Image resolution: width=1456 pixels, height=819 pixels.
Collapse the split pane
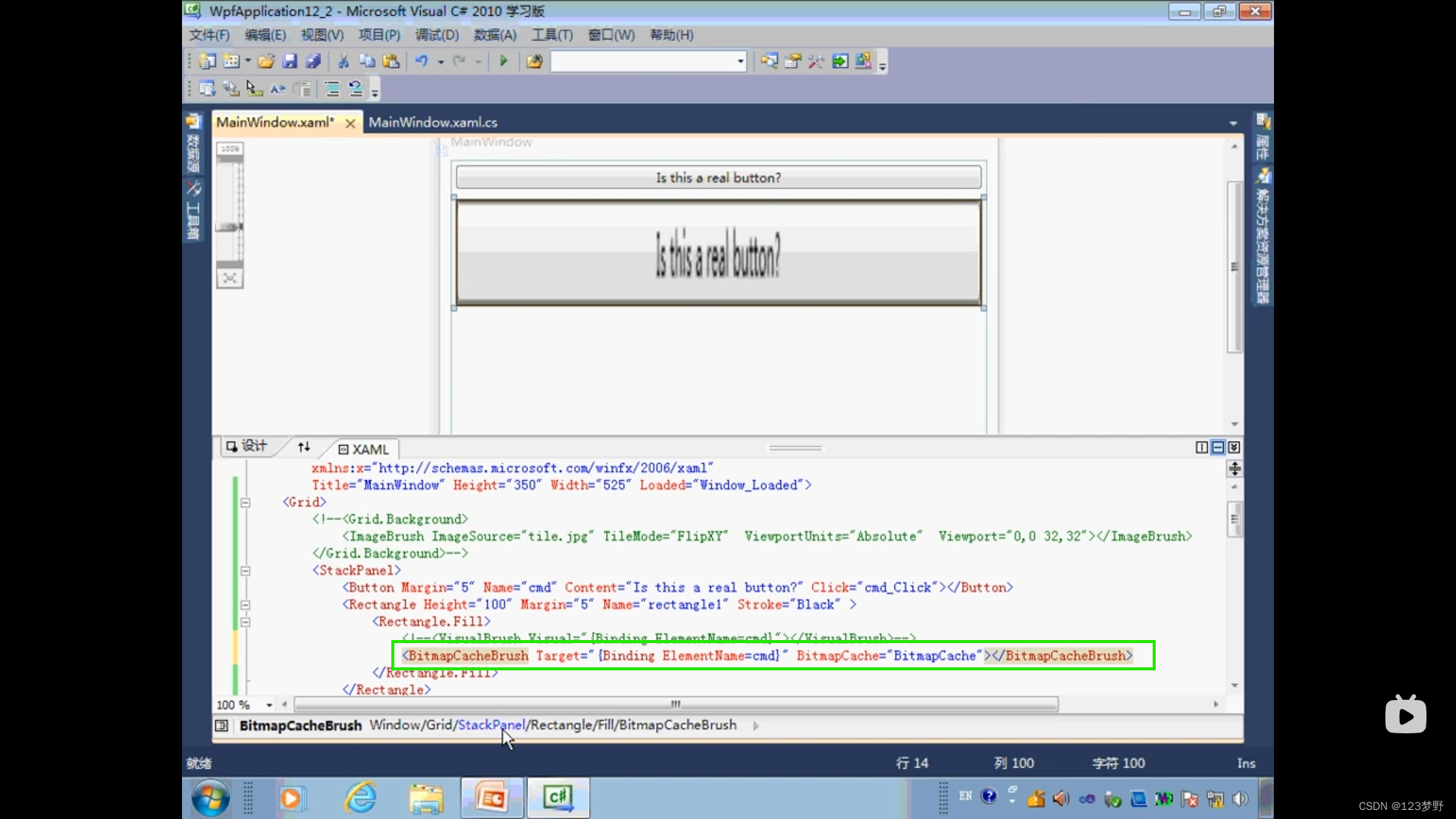point(1234,447)
